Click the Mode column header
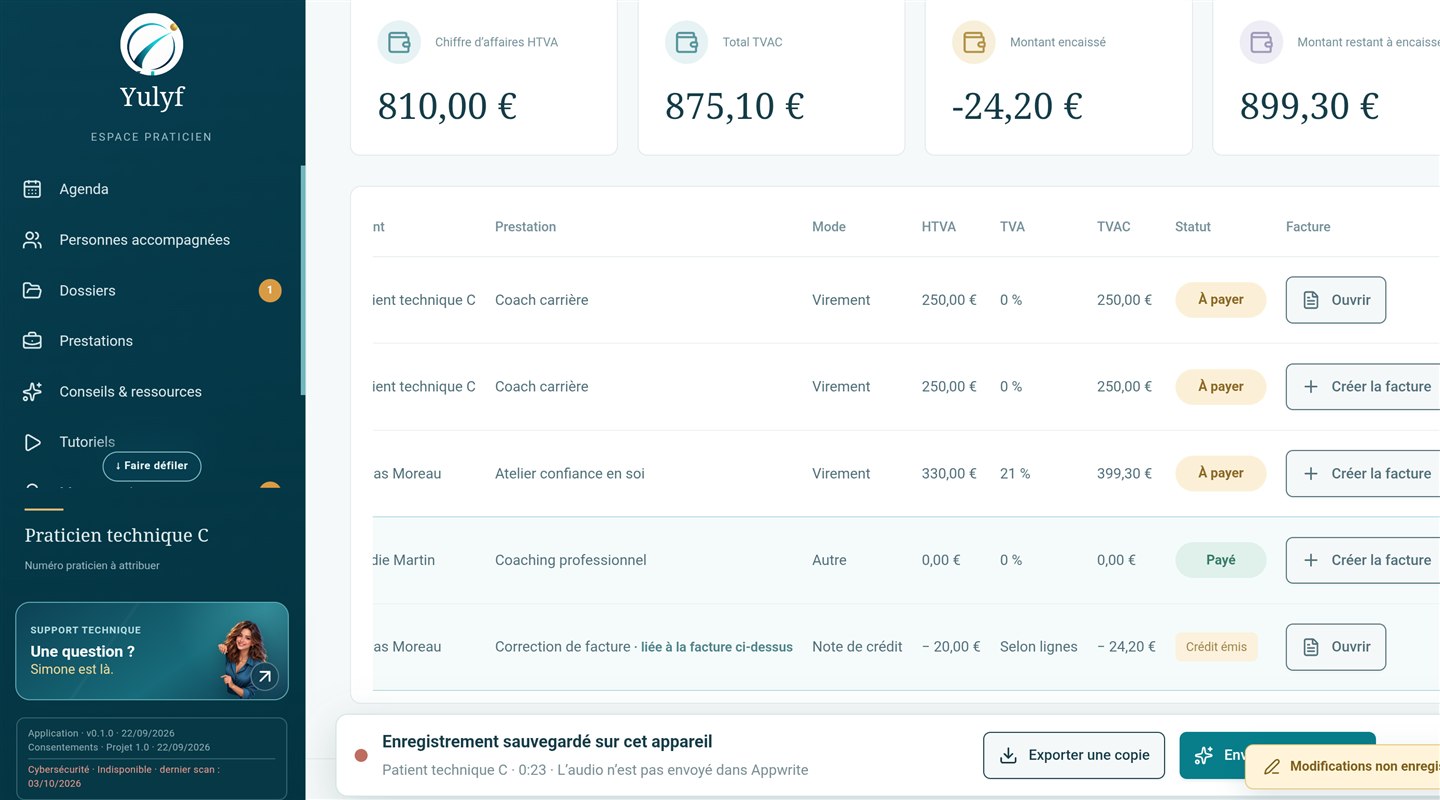Viewport: 1440px width, 800px height. [x=829, y=227]
